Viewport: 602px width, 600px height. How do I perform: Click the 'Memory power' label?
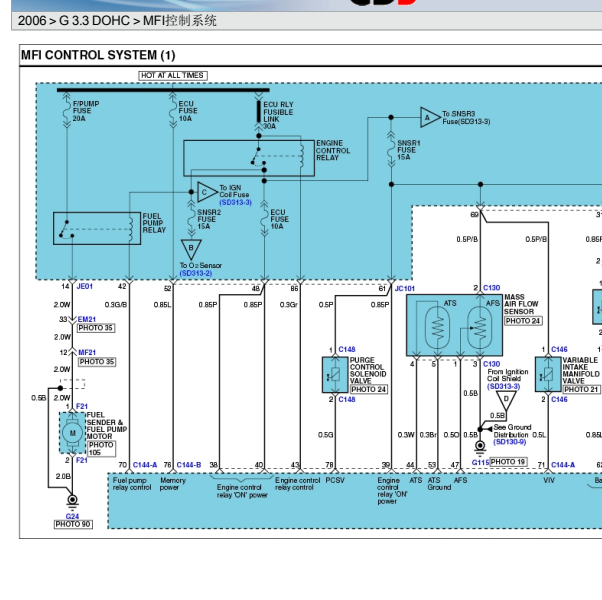pyautogui.click(x=173, y=484)
